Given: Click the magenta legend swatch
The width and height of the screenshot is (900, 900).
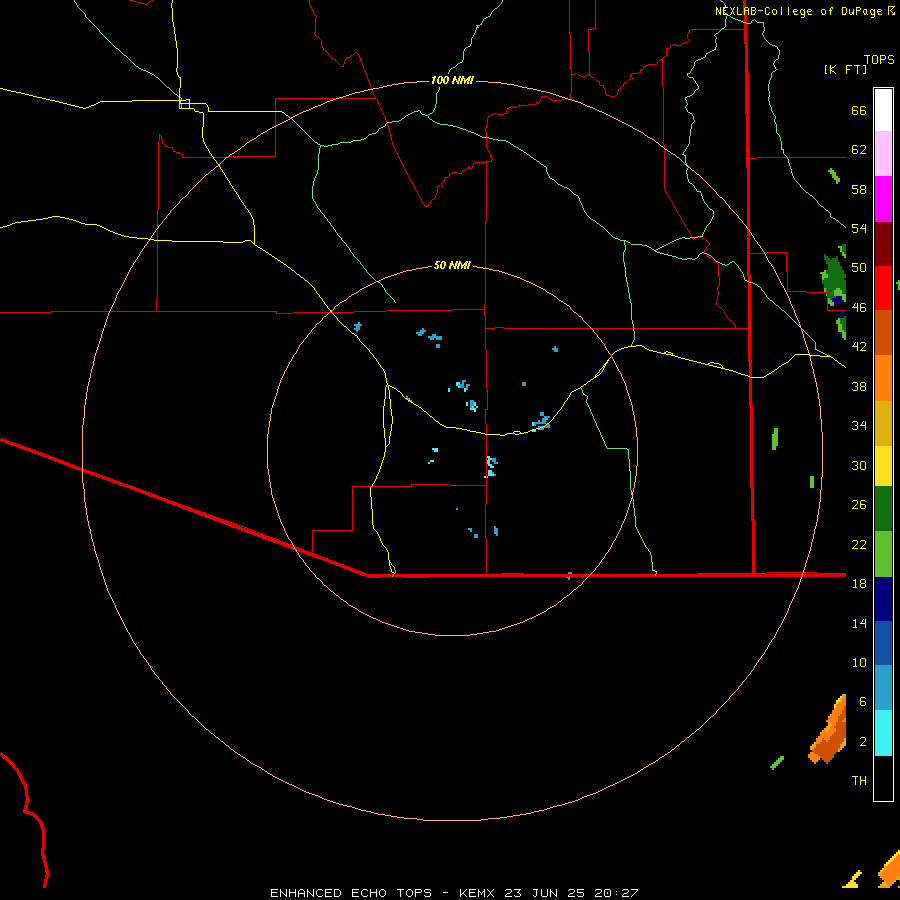Looking at the screenshot, I should [x=883, y=199].
